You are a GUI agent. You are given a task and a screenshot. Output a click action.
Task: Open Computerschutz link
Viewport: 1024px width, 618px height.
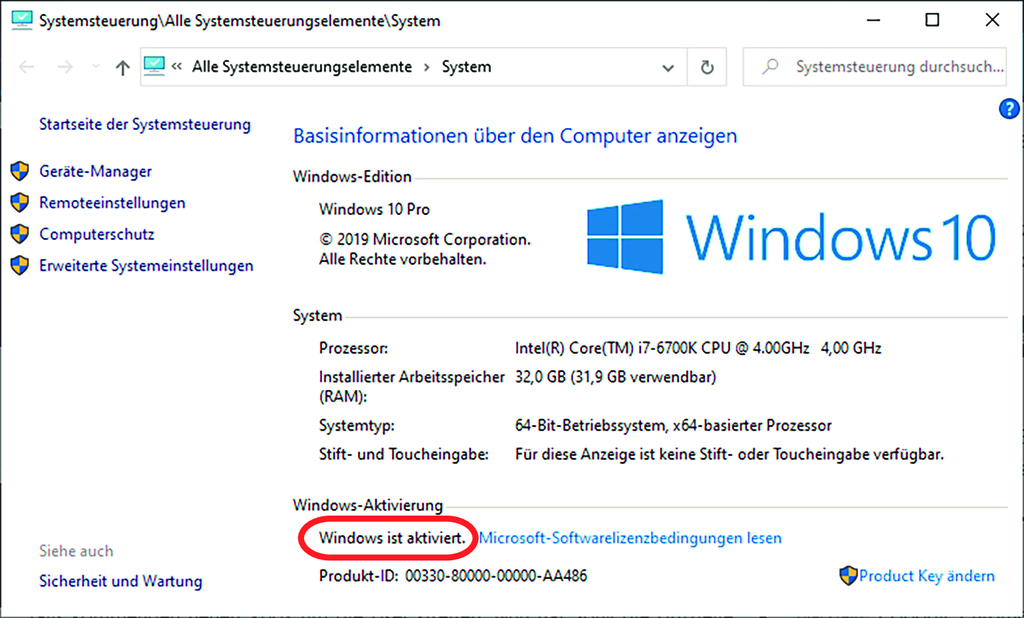click(x=97, y=234)
